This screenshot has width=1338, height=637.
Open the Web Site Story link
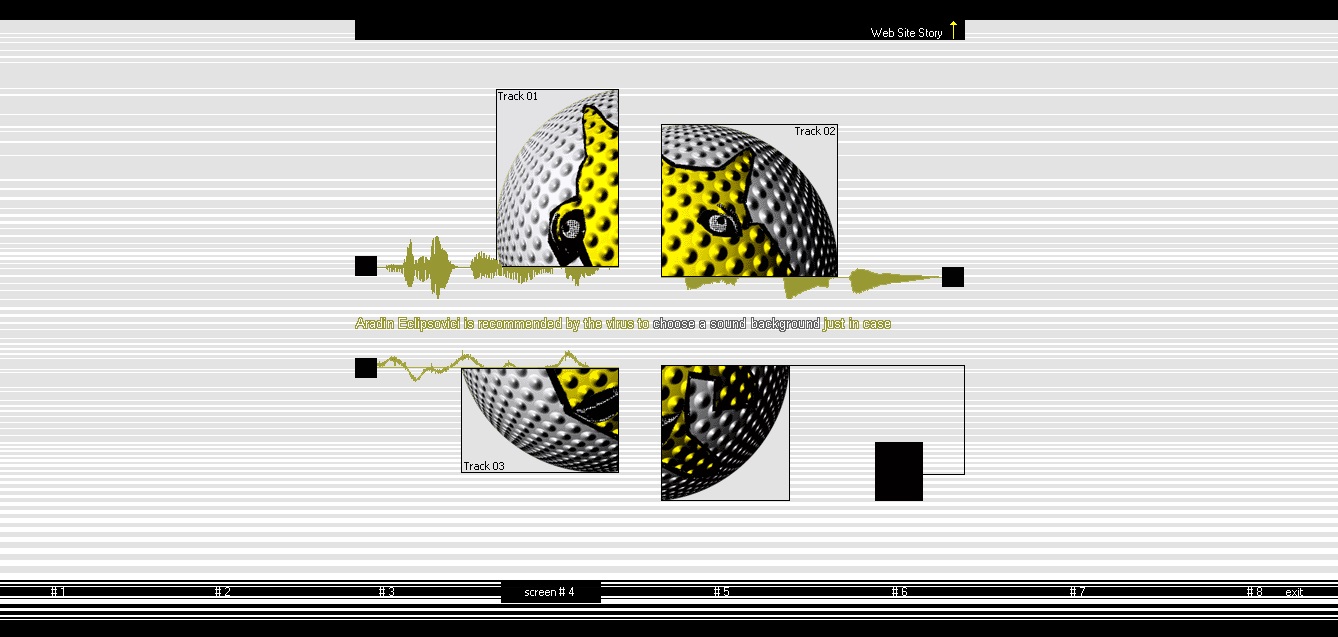[906, 33]
